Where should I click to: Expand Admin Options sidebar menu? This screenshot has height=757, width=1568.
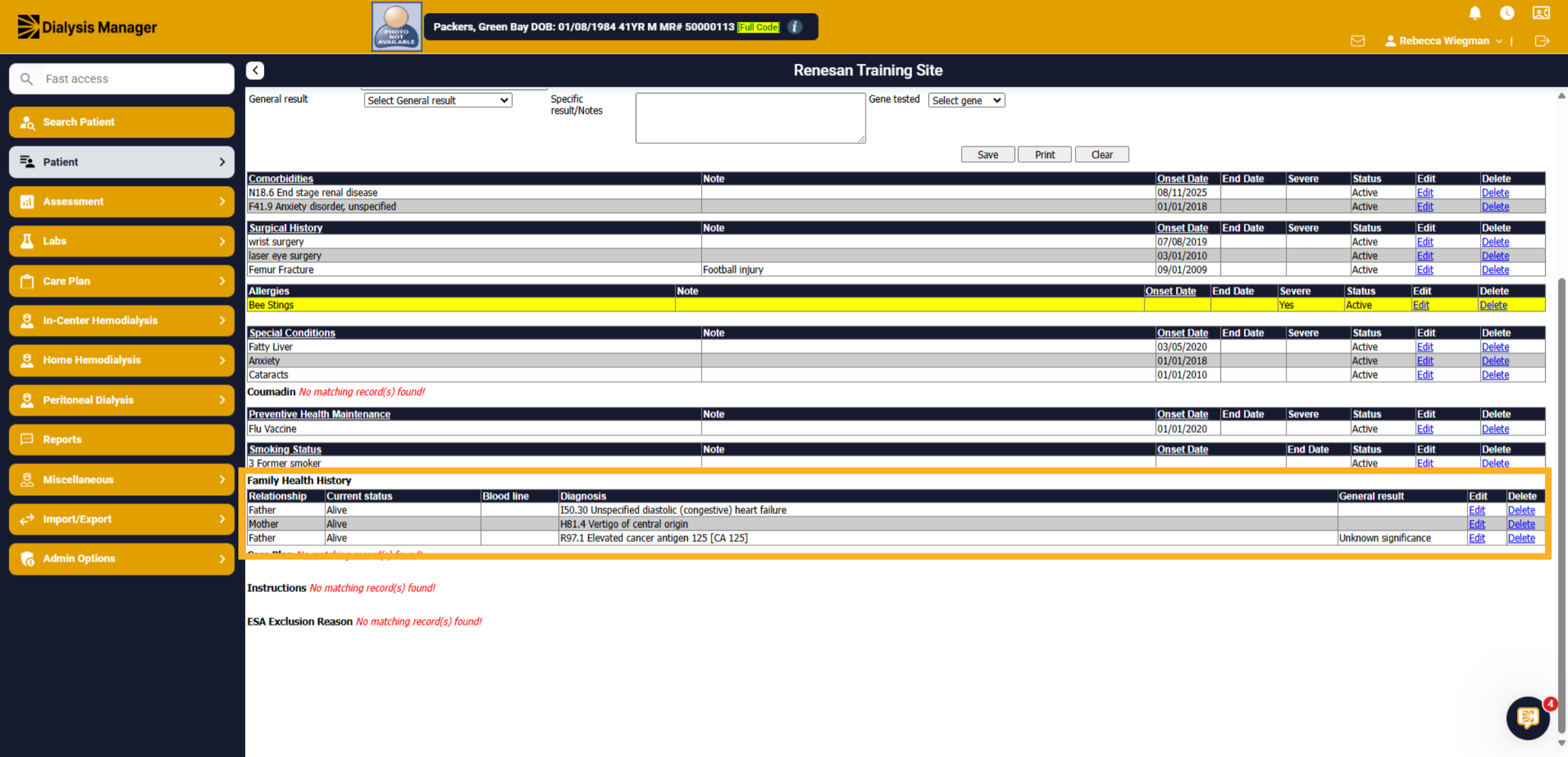122,558
